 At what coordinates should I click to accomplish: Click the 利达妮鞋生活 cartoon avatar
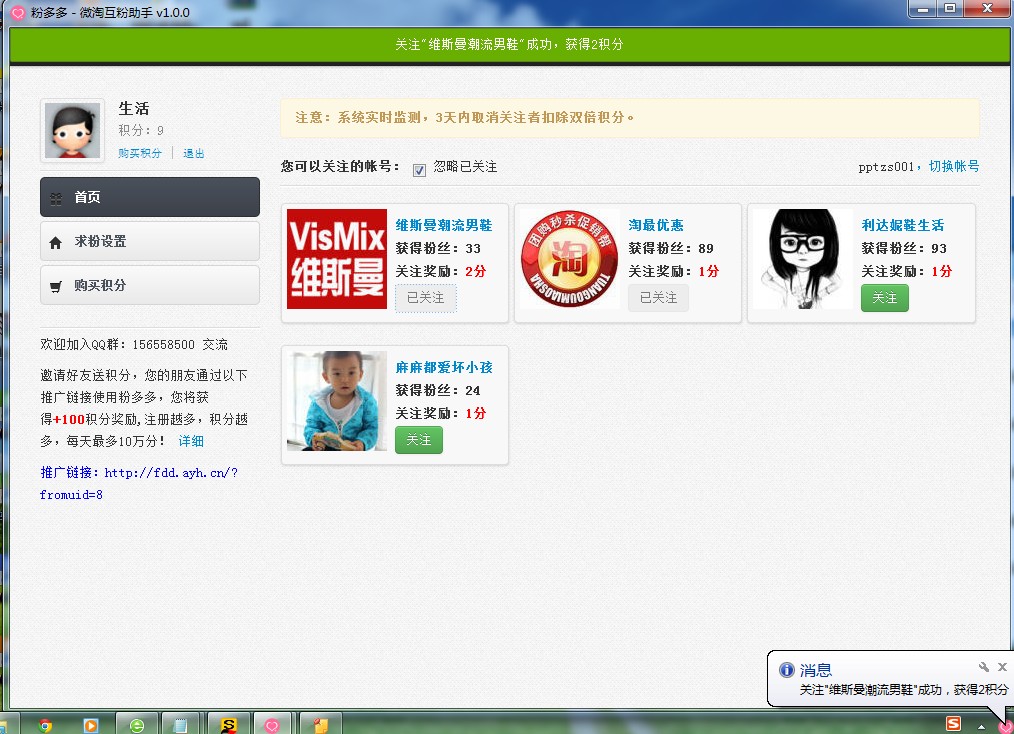[802, 259]
